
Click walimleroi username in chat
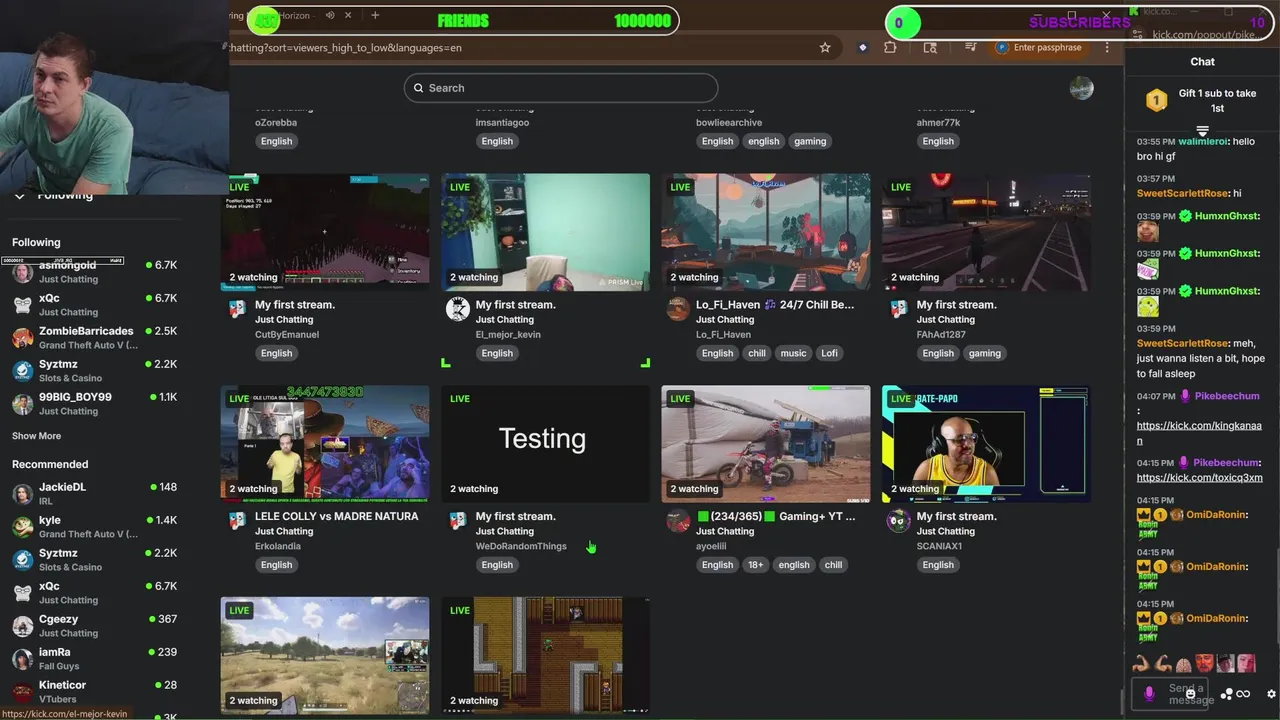click(x=1203, y=141)
